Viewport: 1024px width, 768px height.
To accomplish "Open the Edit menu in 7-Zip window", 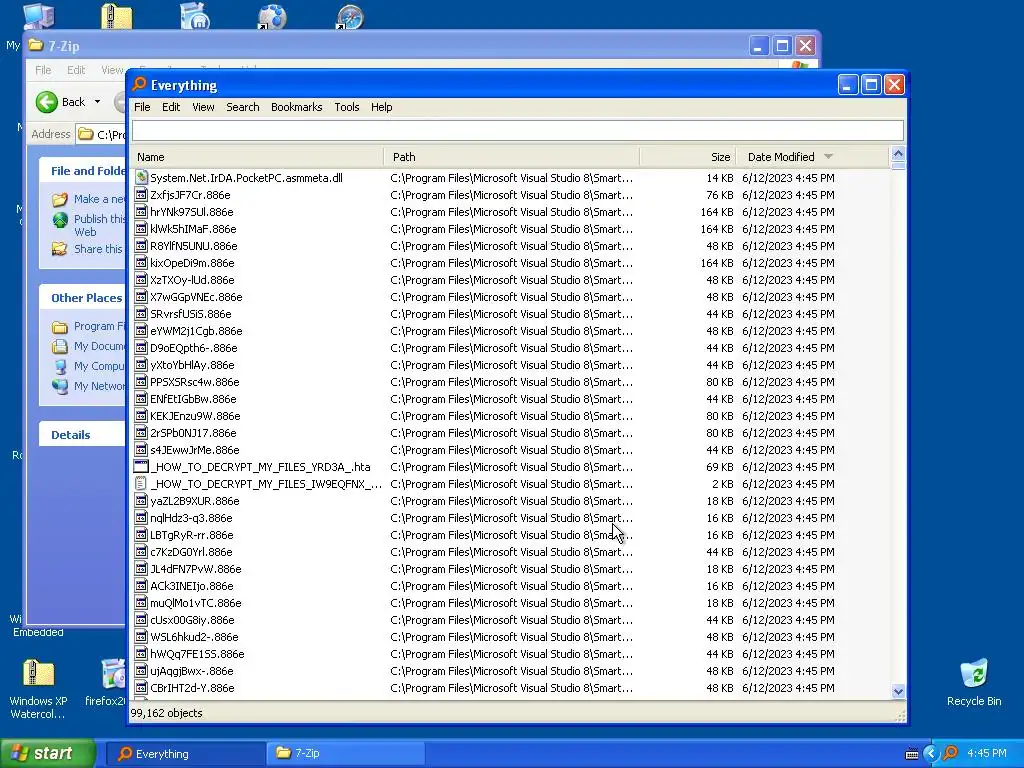I will (x=76, y=70).
